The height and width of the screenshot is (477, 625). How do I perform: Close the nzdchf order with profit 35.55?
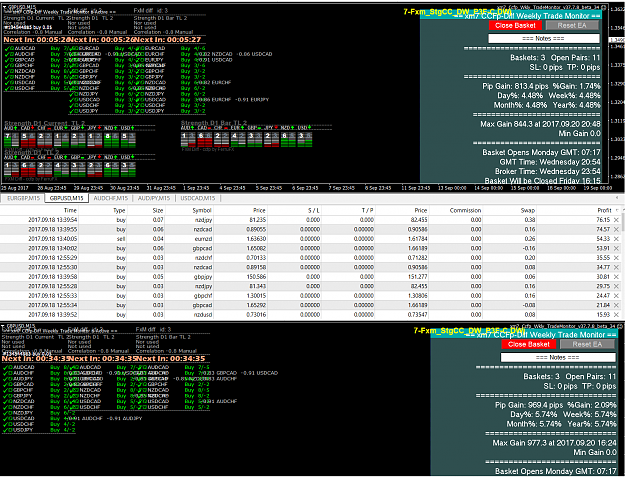[616, 258]
